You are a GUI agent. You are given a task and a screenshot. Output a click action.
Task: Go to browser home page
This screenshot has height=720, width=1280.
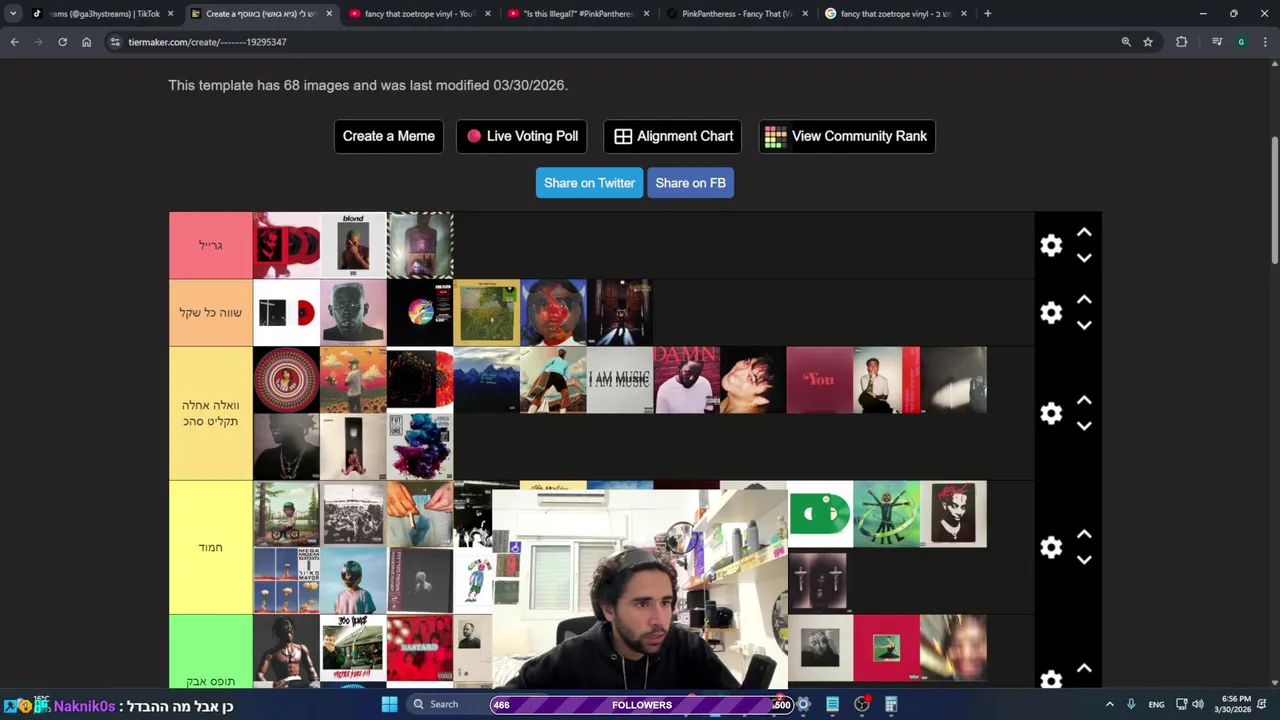point(86,42)
